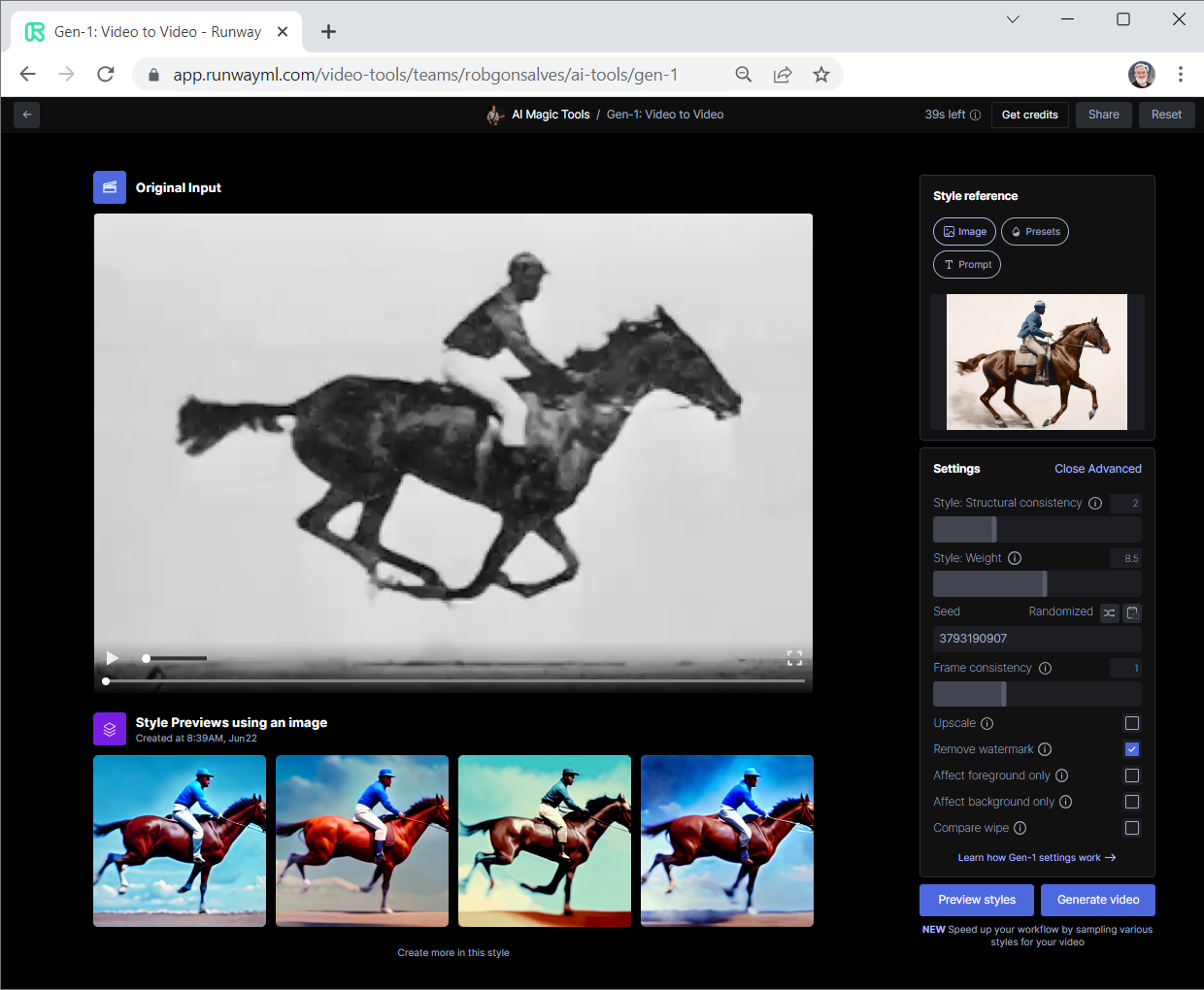
Task: Click the Generate video button
Action: tap(1098, 900)
